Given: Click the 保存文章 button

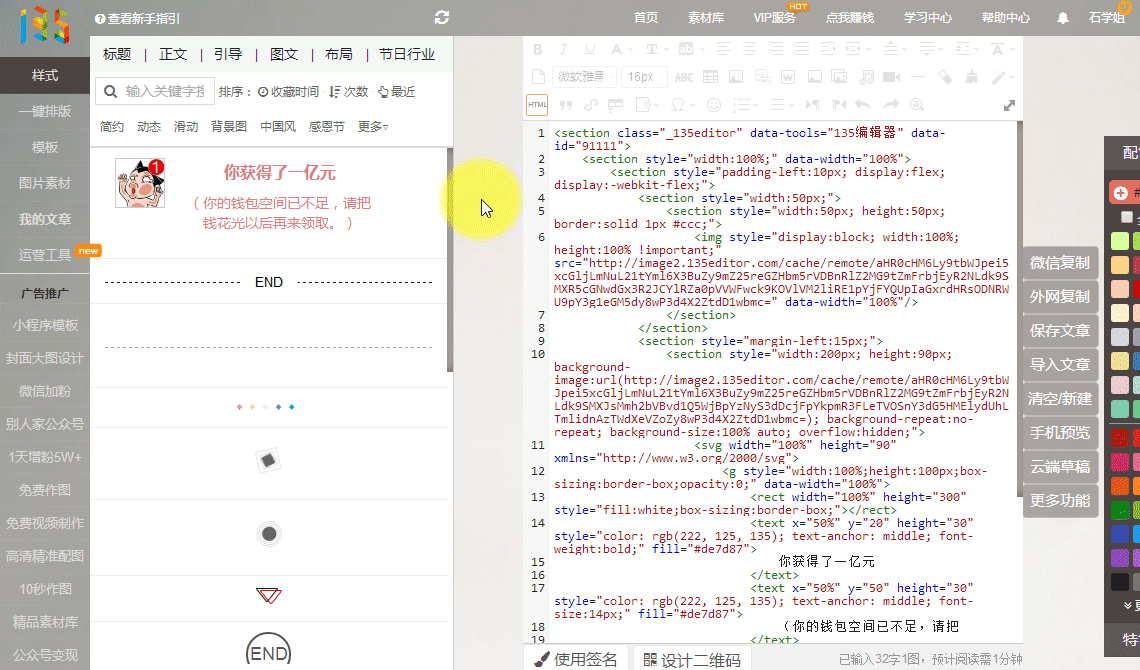Looking at the screenshot, I should [1060, 331].
